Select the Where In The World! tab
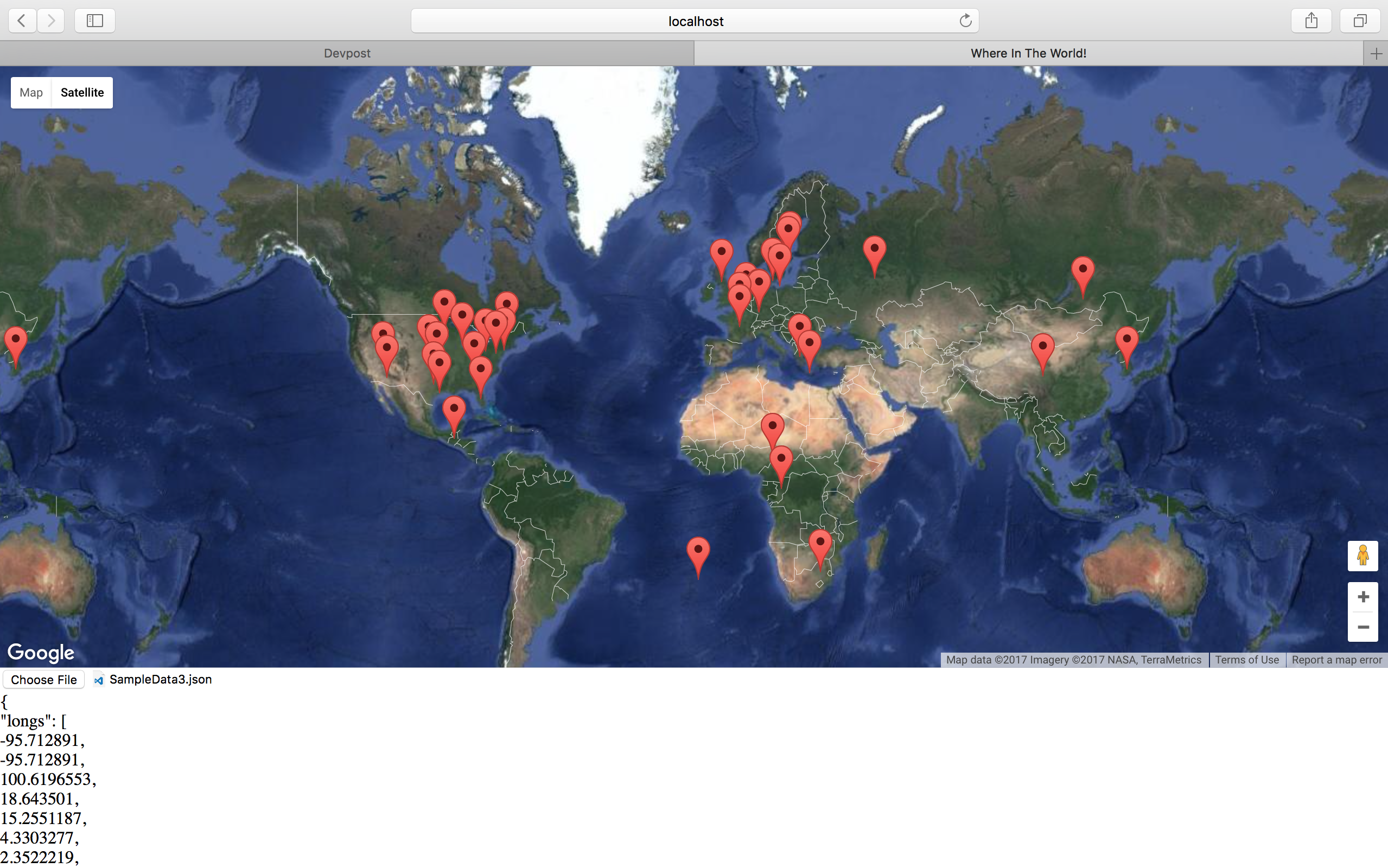Image resolution: width=1388 pixels, height=868 pixels. (1028, 53)
